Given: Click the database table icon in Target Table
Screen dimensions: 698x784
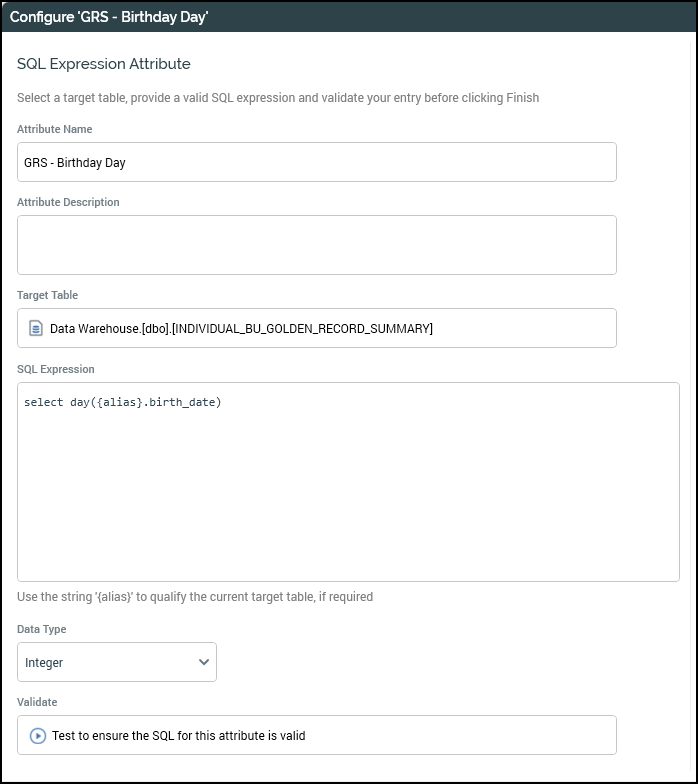Looking at the screenshot, I should (x=36, y=328).
